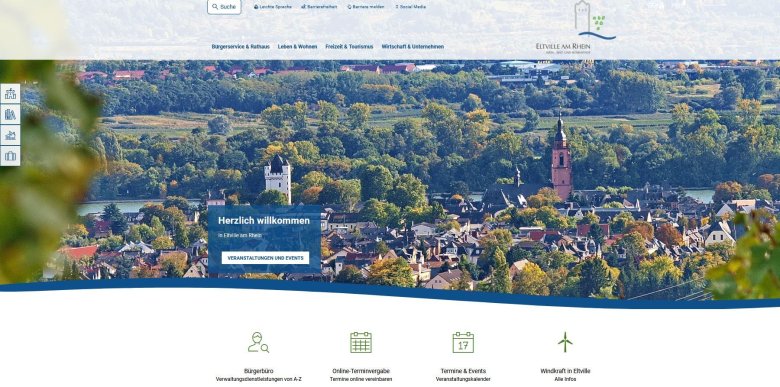
Task: Click the Herzlich willkommen heading
Action: 264,220
